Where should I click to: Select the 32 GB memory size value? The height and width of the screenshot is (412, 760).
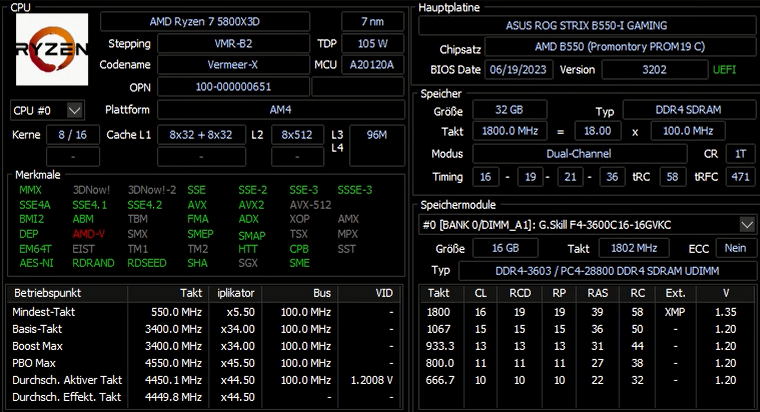click(x=509, y=110)
